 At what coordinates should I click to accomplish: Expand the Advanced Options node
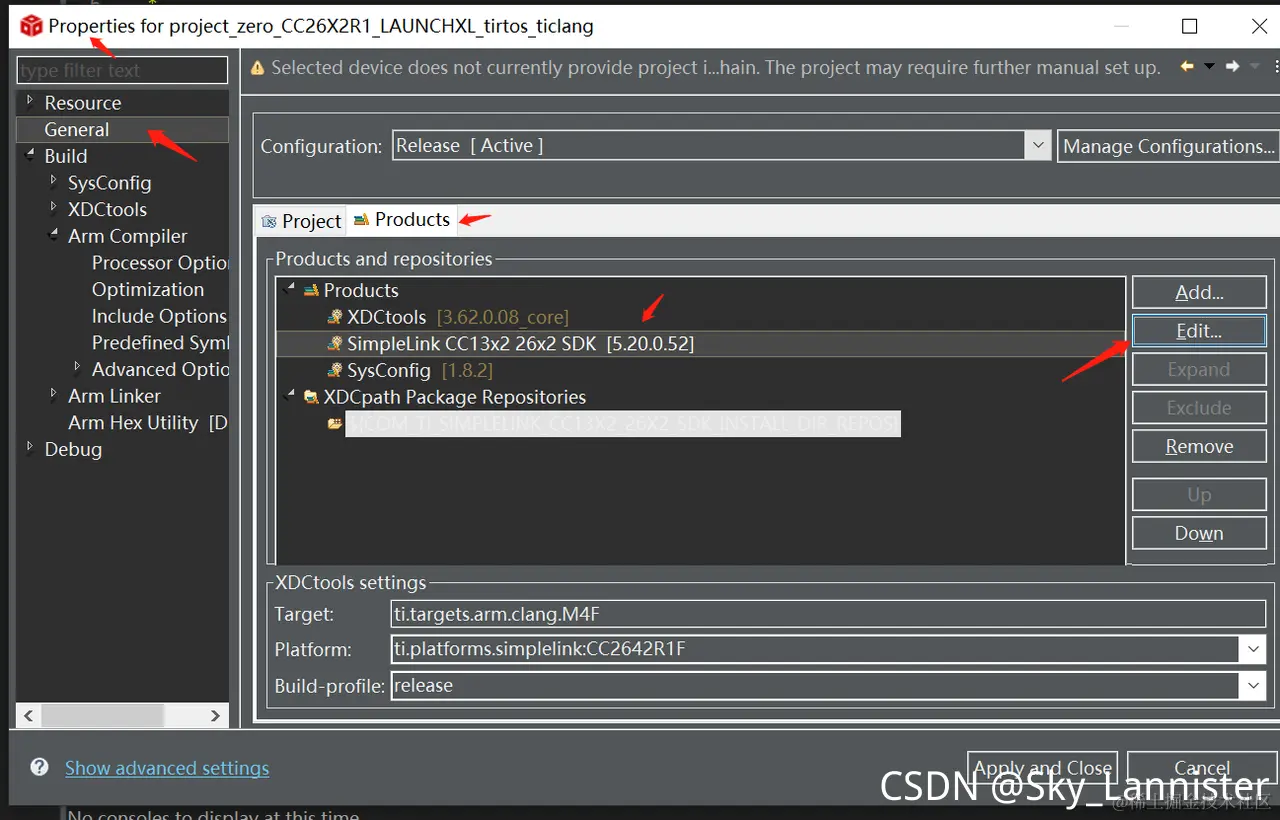pos(77,368)
